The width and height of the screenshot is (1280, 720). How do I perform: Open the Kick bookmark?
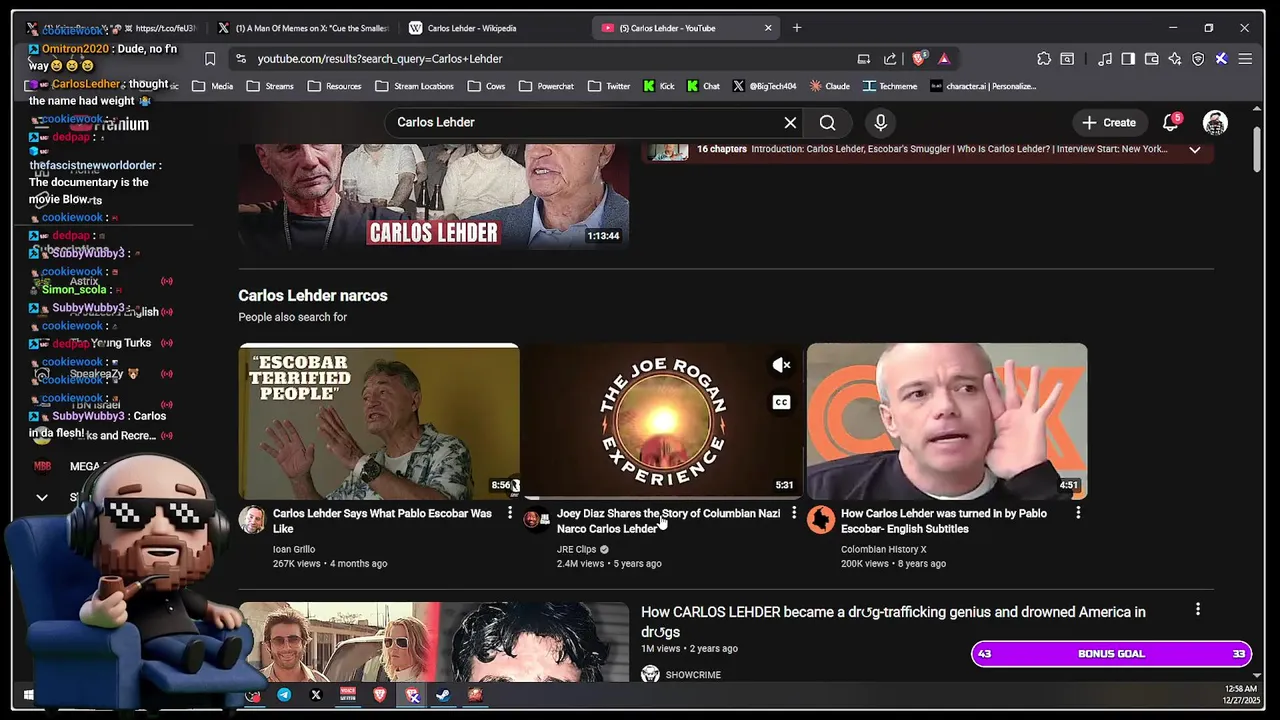pos(658,86)
